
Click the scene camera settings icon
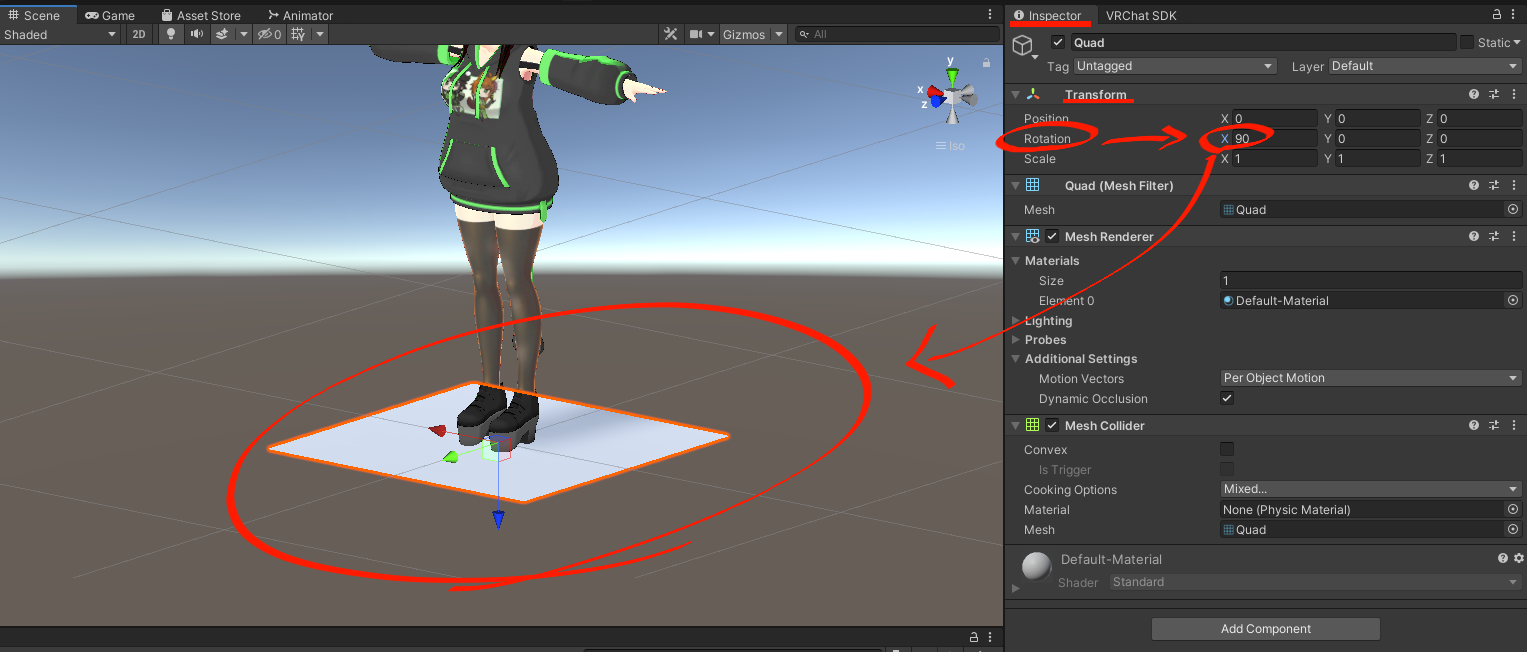696,34
